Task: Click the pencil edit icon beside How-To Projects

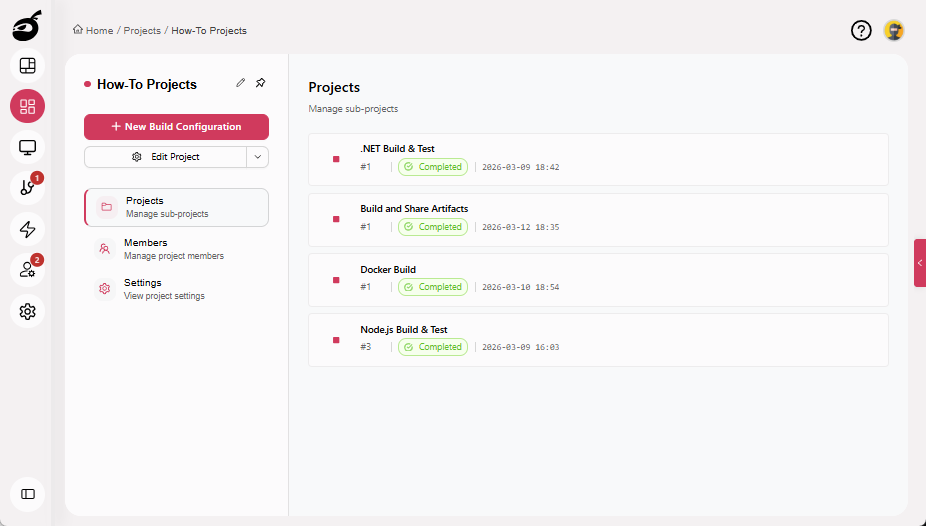Action: (240, 83)
